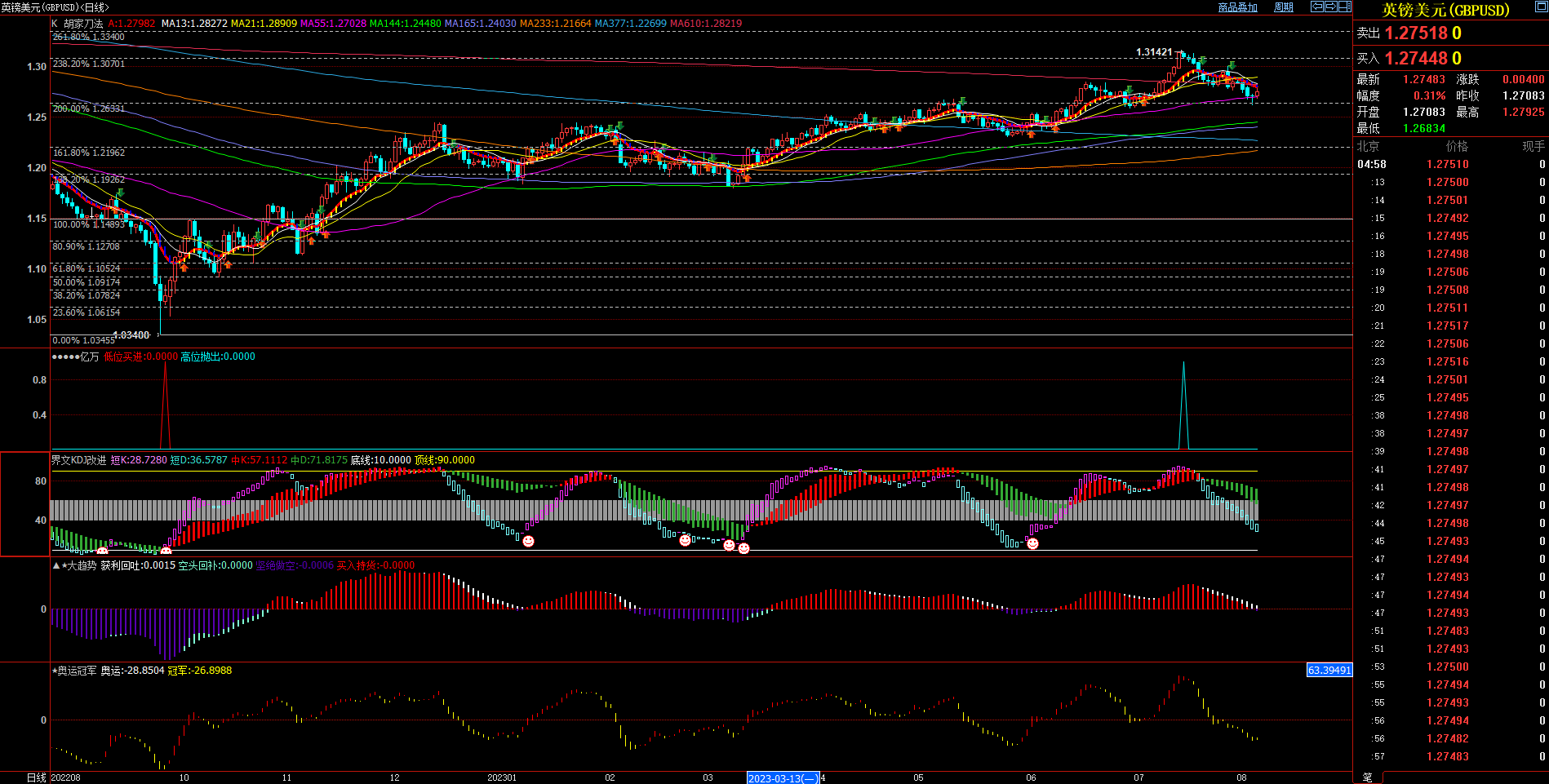
Task: Select the highlighted date 2023-03-13 on timeline
Action: point(783,778)
